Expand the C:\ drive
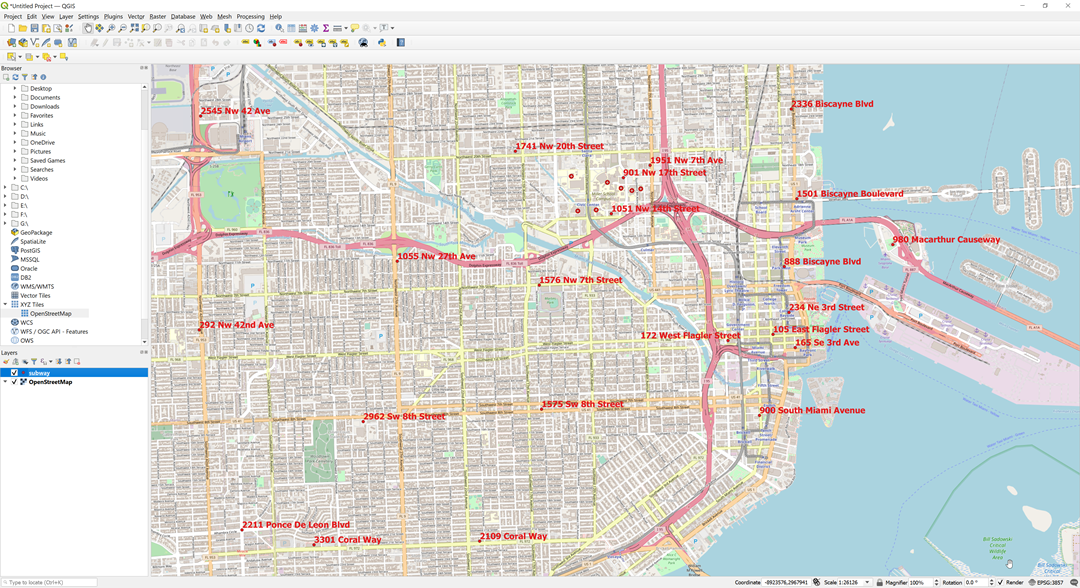 click(x=5, y=187)
